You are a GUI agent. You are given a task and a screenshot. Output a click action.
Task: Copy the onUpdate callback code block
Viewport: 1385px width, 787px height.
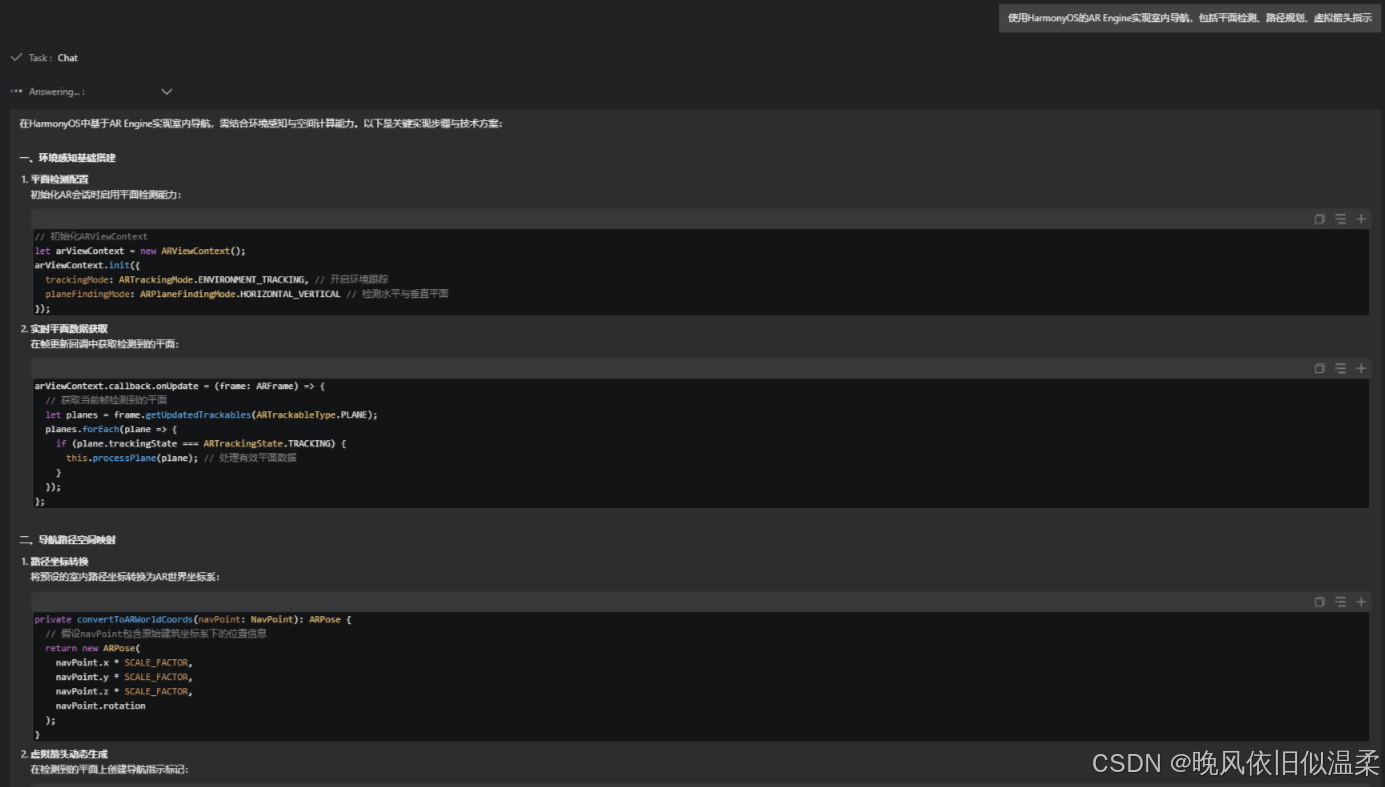(1319, 368)
